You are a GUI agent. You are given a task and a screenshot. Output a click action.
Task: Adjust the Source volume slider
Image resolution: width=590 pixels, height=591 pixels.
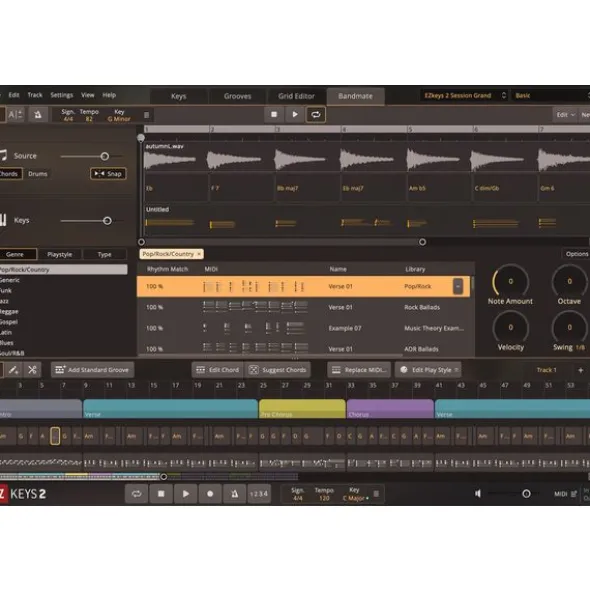pos(105,156)
